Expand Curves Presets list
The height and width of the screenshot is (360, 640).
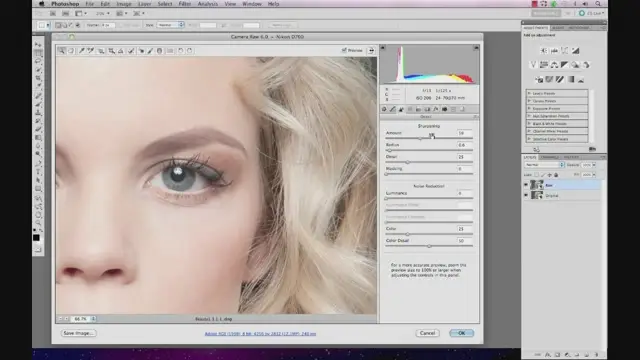point(529,101)
